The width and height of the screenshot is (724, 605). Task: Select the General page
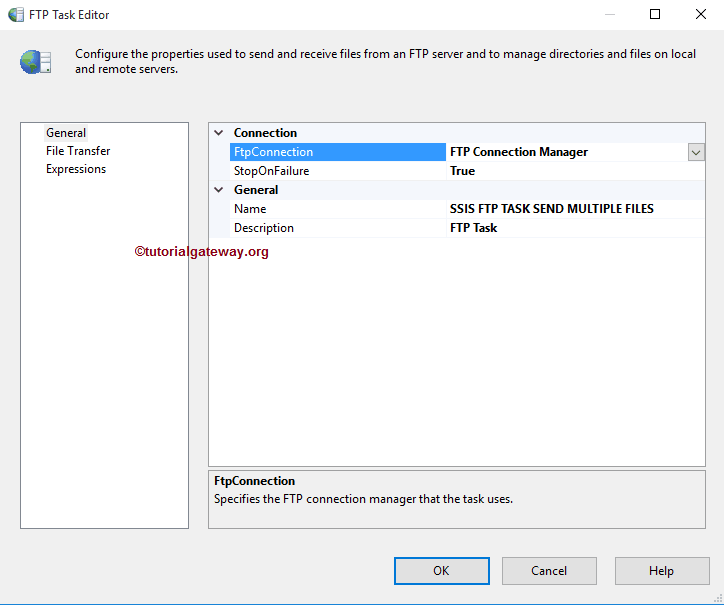66,133
